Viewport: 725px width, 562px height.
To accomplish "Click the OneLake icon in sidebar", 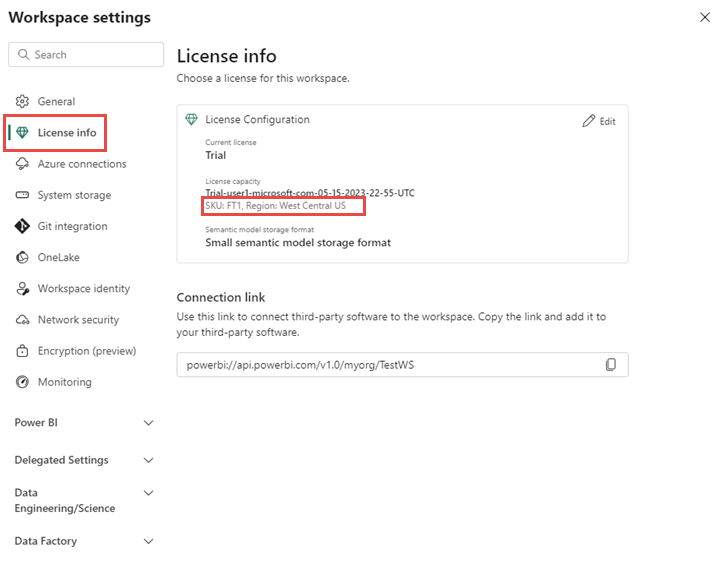I will (23, 257).
